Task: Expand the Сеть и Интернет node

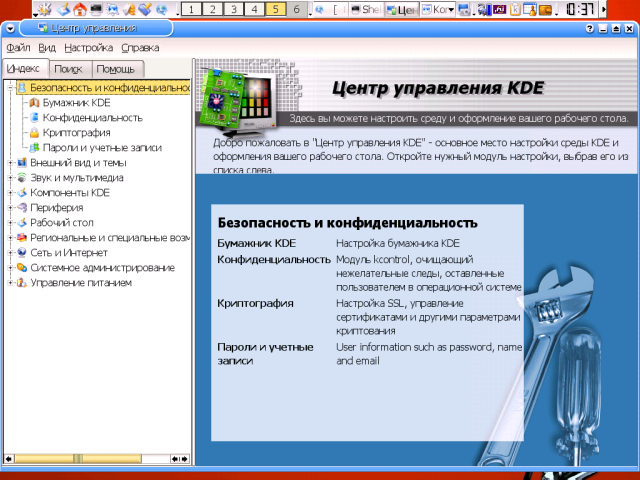Action: click(x=9, y=252)
